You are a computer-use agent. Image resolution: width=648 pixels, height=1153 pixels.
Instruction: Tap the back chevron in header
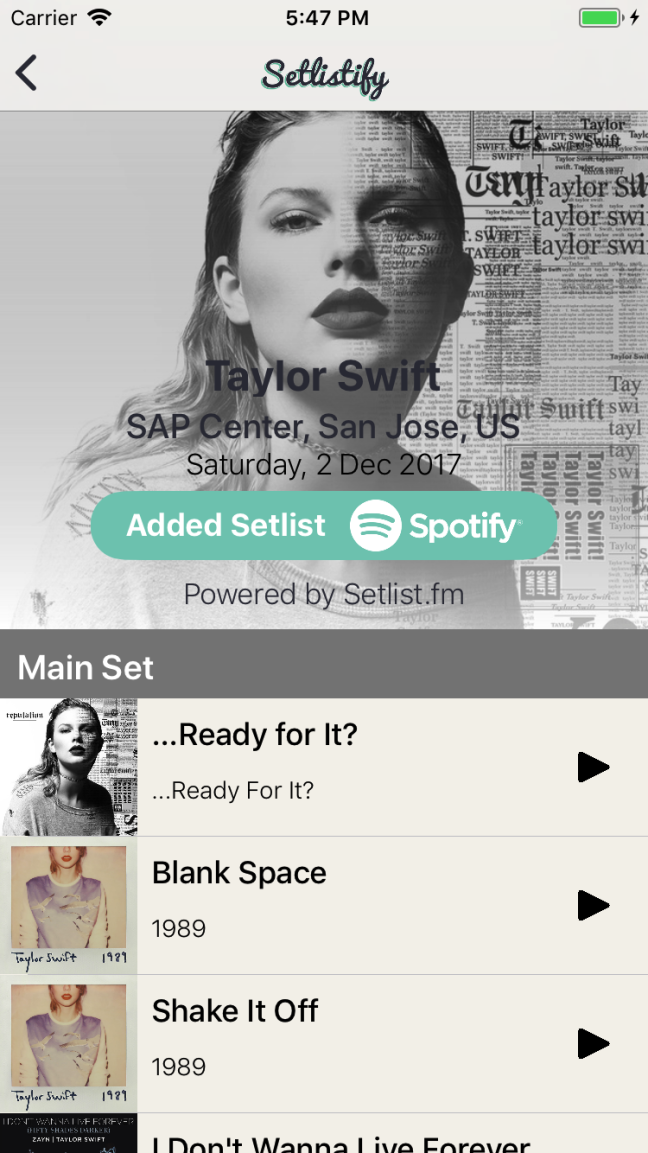(26, 74)
